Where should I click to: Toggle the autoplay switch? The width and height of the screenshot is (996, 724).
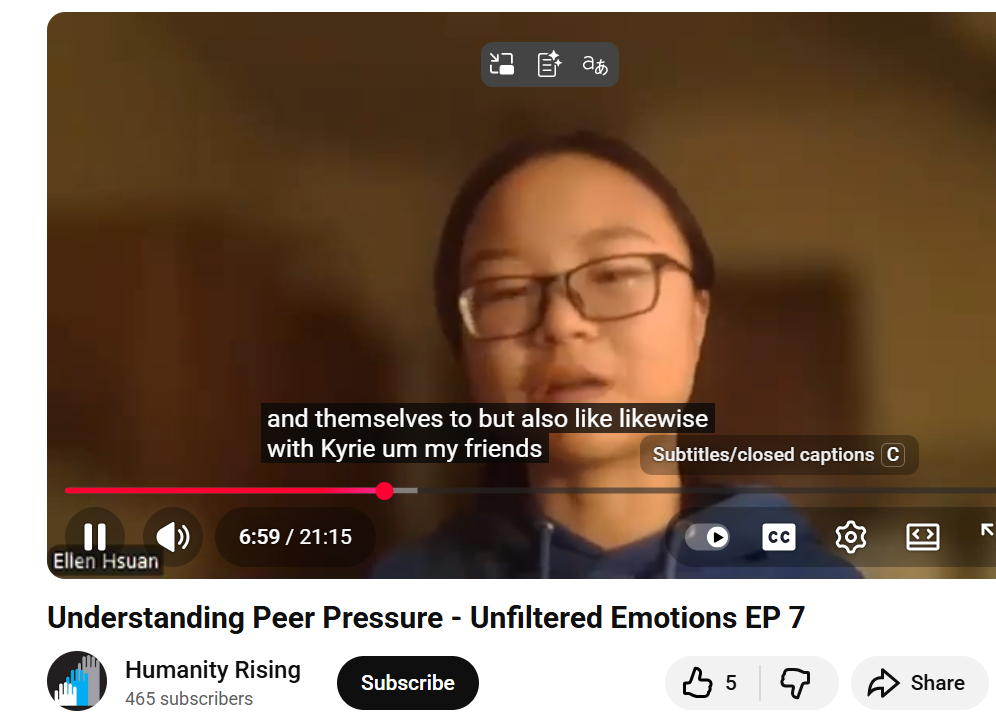point(707,537)
